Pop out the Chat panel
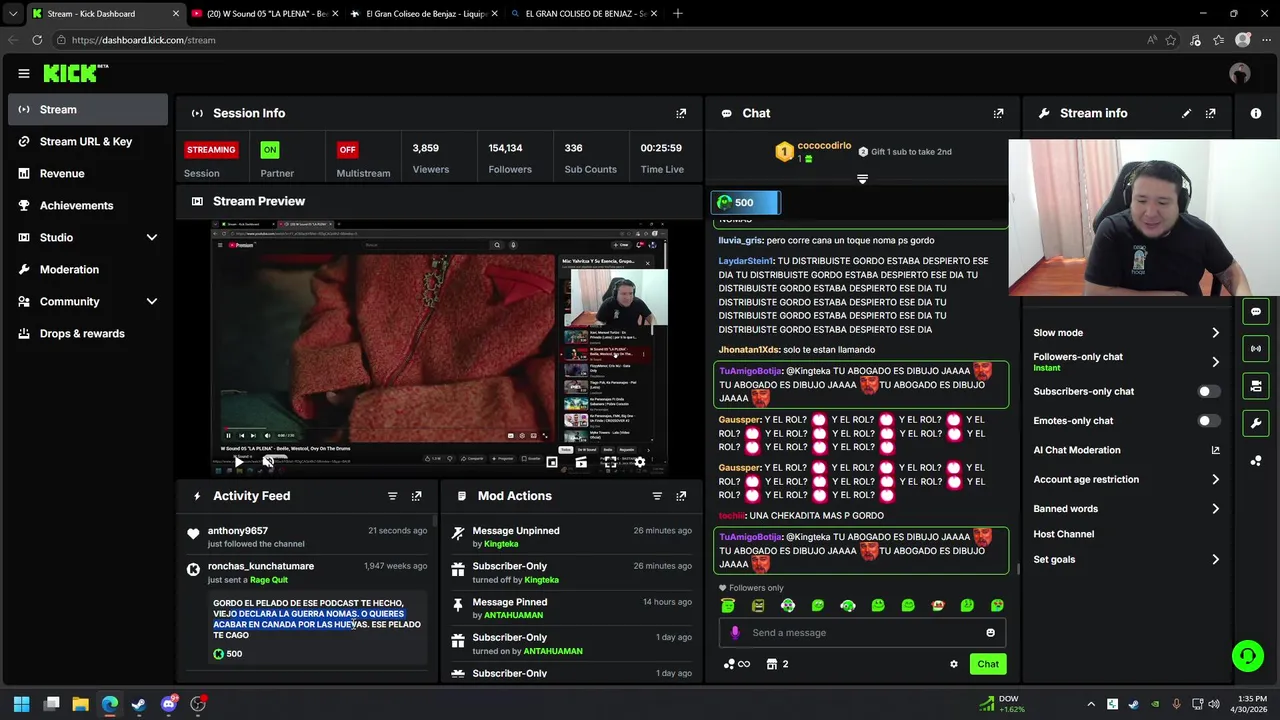 (x=998, y=113)
